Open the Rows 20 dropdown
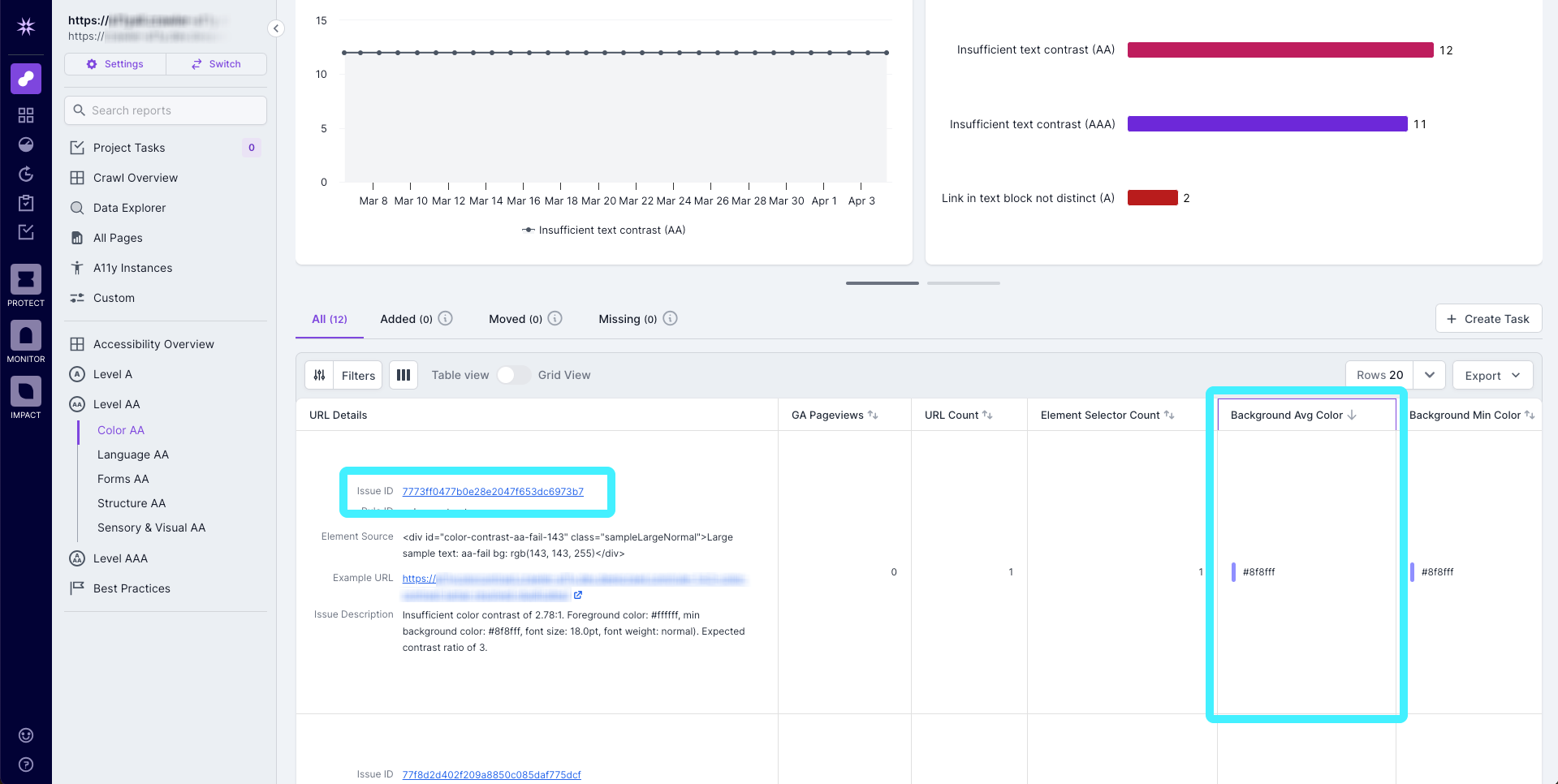This screenshot has height=784, width=1558. (x=1429, y=374)
